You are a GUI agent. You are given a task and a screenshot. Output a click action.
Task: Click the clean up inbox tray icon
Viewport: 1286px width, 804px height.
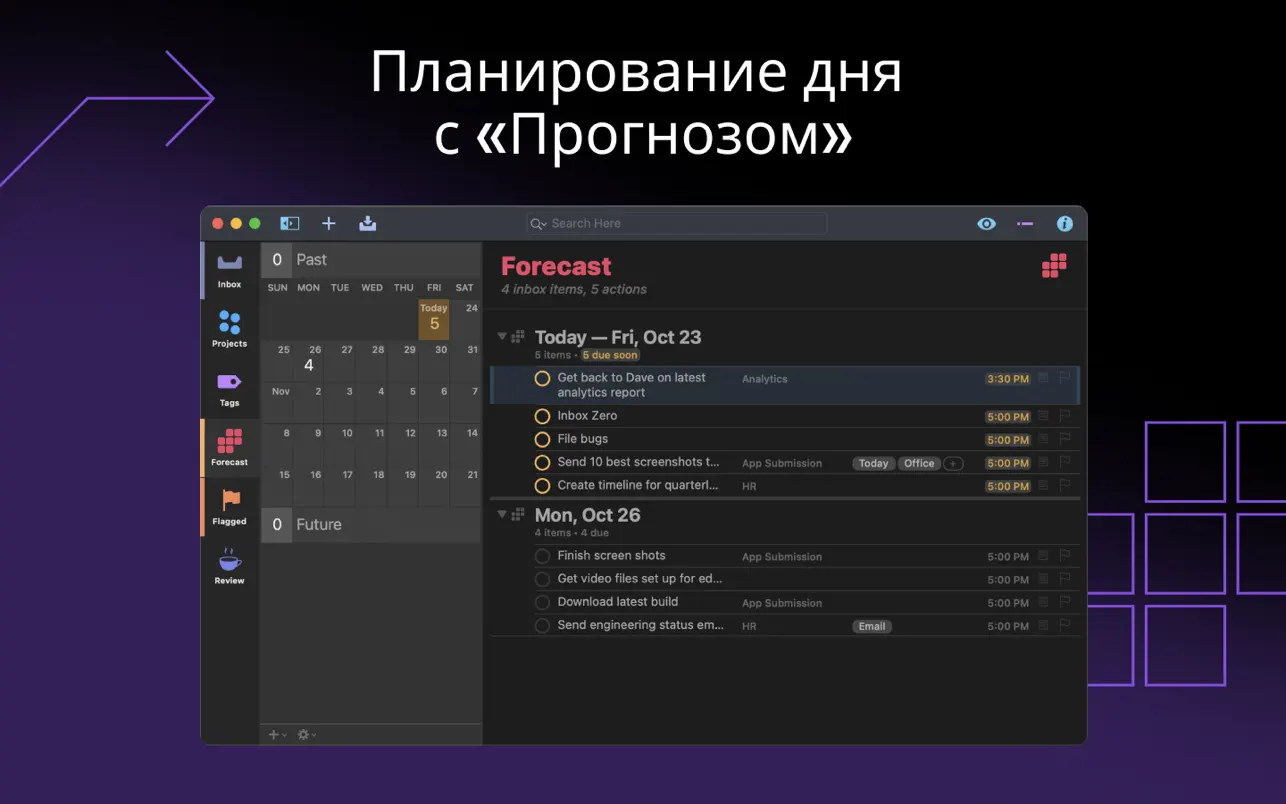tap(368, 224)
